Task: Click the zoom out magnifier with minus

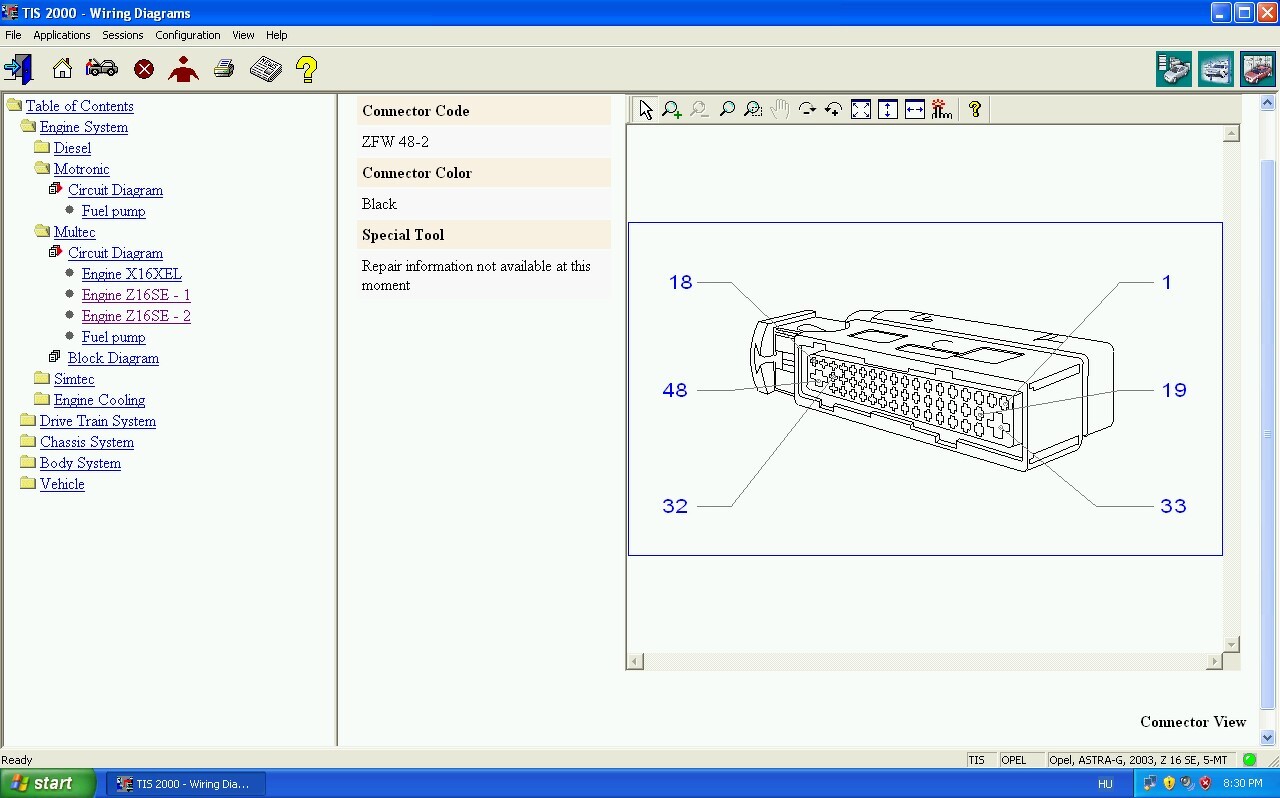Action: click(699, 110)
